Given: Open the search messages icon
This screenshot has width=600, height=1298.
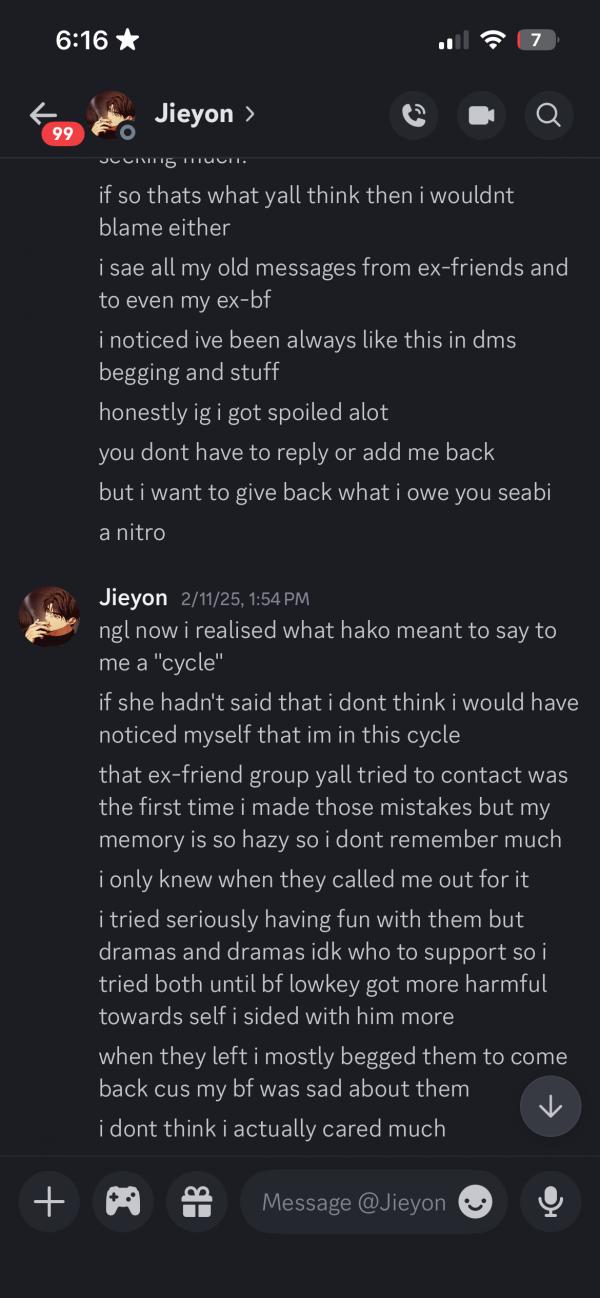Looking at the screenshot, I should click(x=548, y=115).
